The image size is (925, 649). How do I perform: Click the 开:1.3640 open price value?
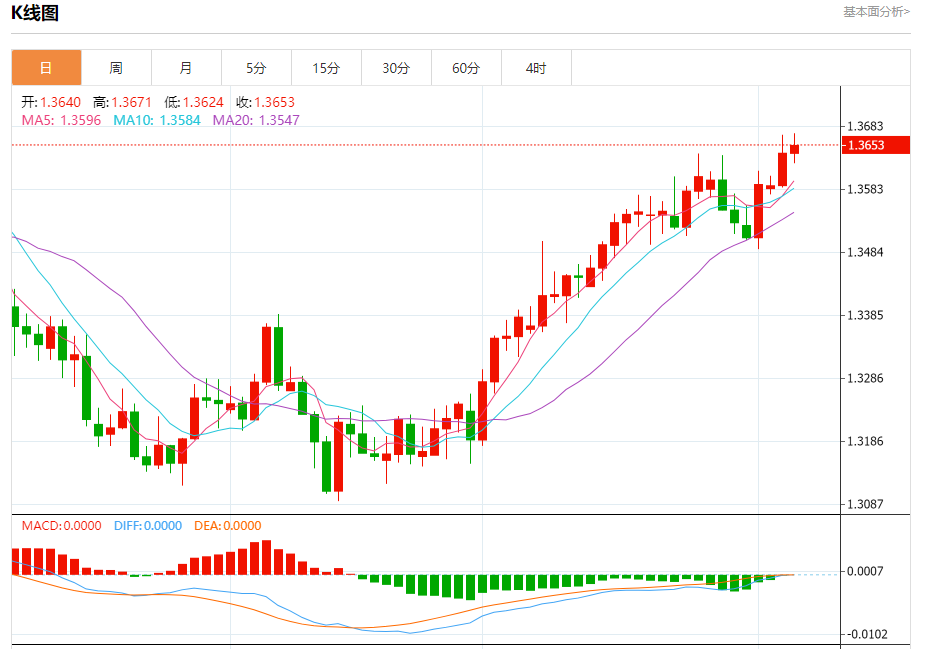(x=51, y=102)
